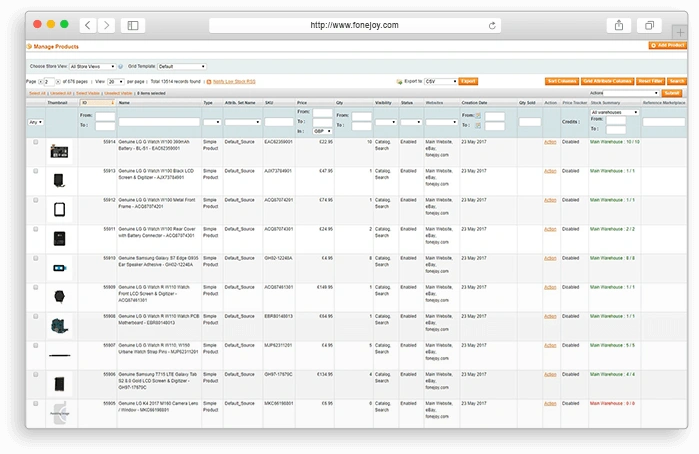Viewport: 699px width, 454px height.
Task: Tick the checkbox for product 55913
Action: [36, 171]
